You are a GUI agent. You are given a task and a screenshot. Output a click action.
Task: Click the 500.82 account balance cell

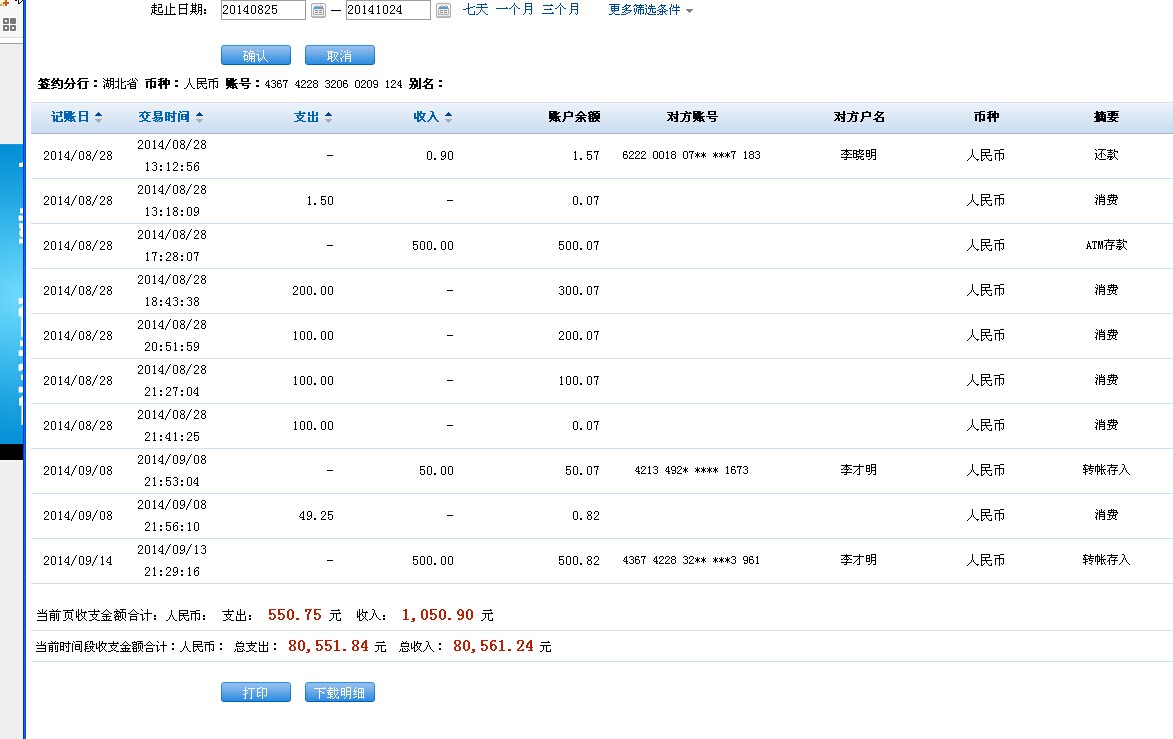pos(578,561)
